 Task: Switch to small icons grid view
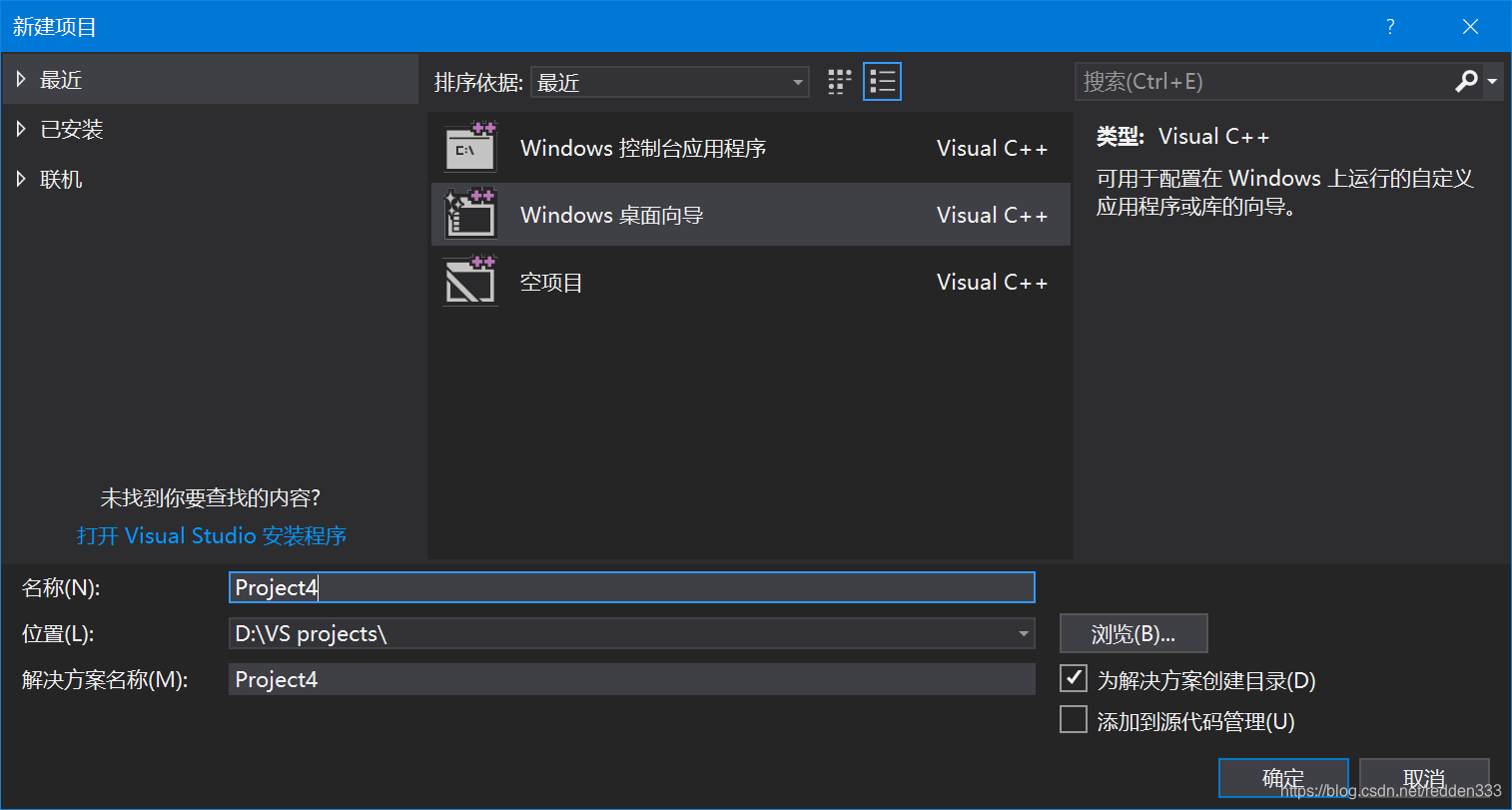point(840,82)
